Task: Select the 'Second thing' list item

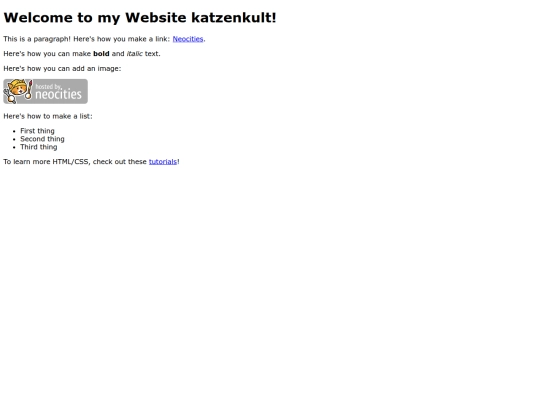Action: (42, 139)
